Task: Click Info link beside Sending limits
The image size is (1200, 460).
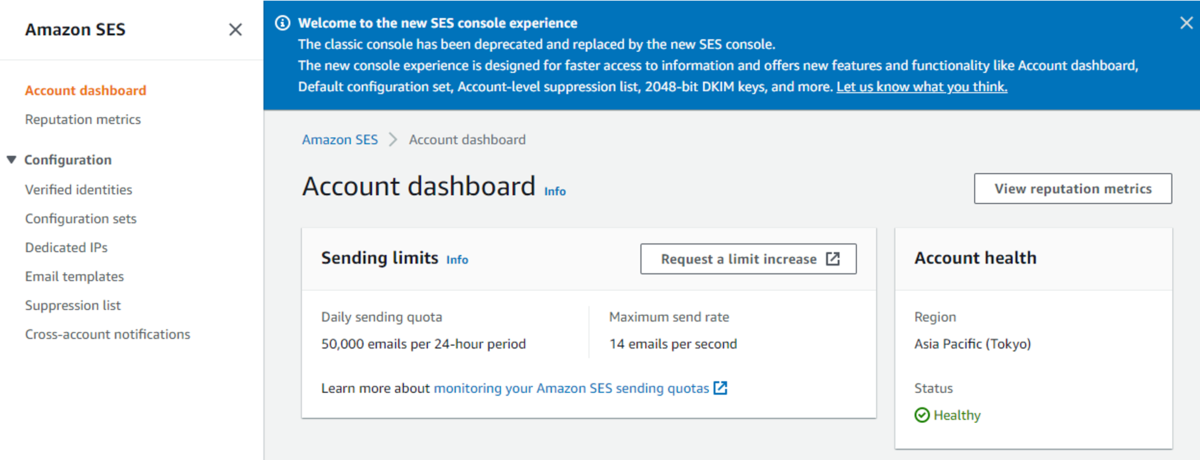Action: pos(457,260)
